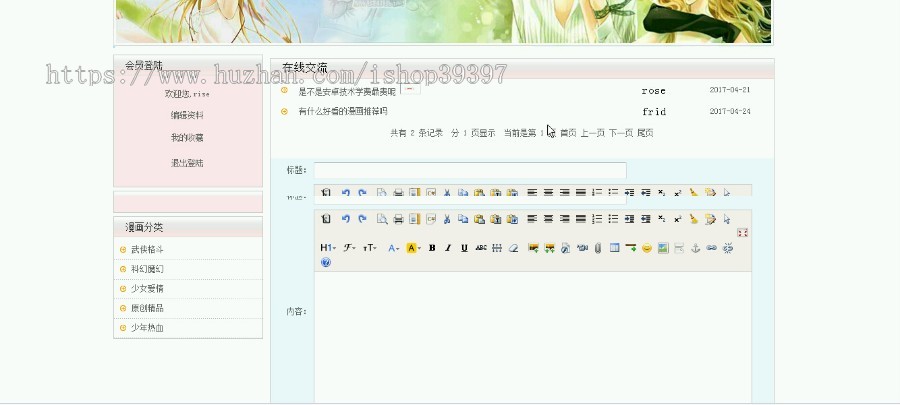
Task: Open the emoticons smiley picker
Action: (647, 248)
